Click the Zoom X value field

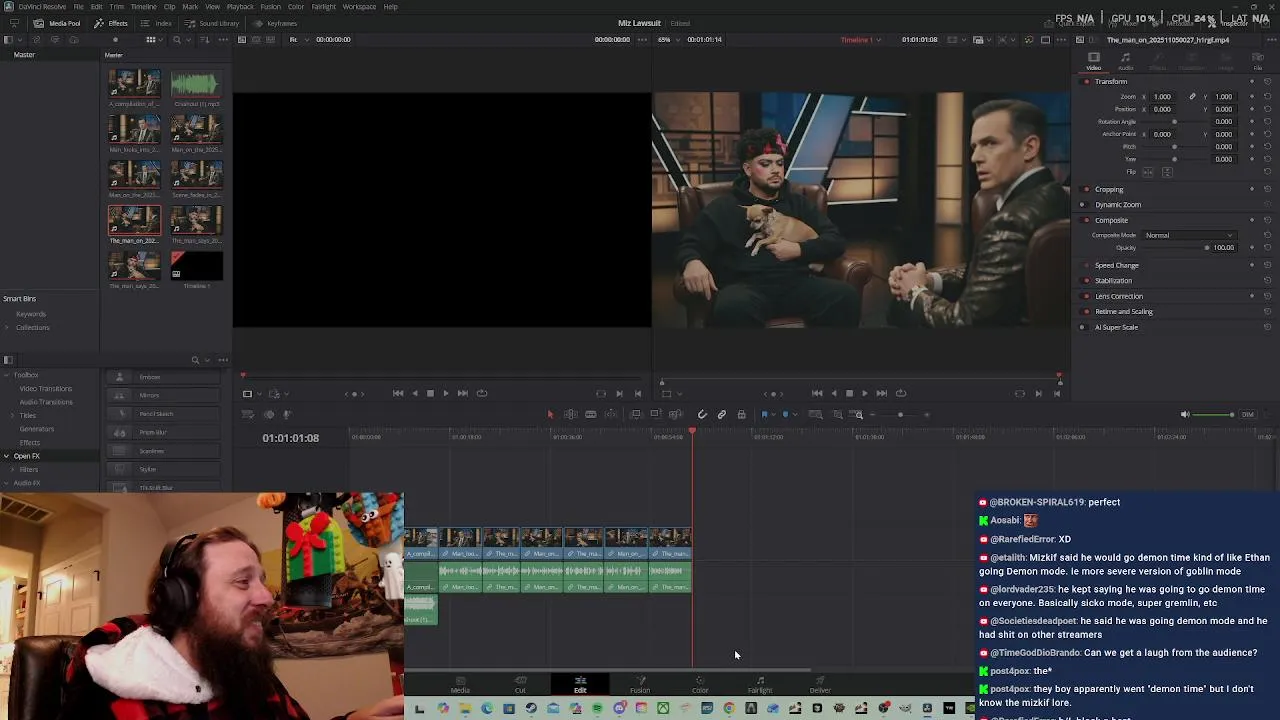[x=1162, y=97]
